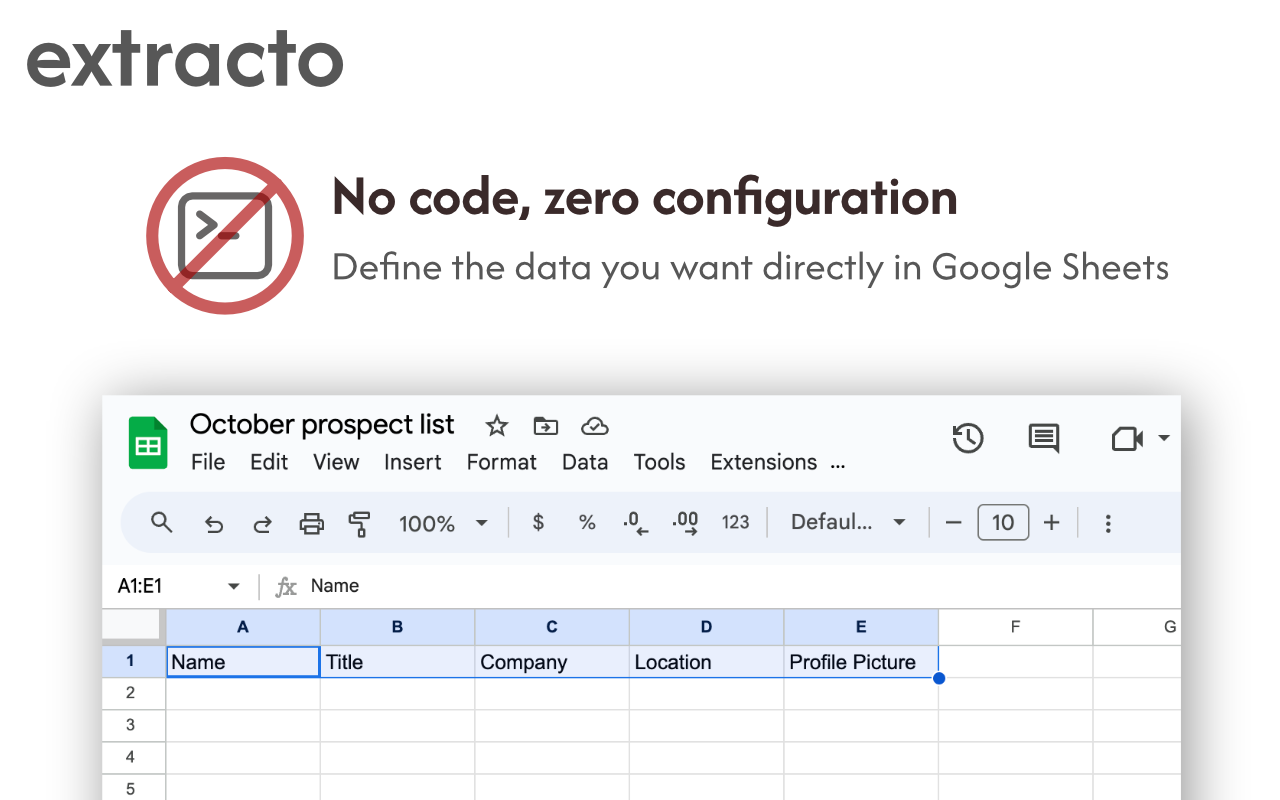The image size is (1280, 800).
Task: Select the paint format tool
Action: point(359,522)
